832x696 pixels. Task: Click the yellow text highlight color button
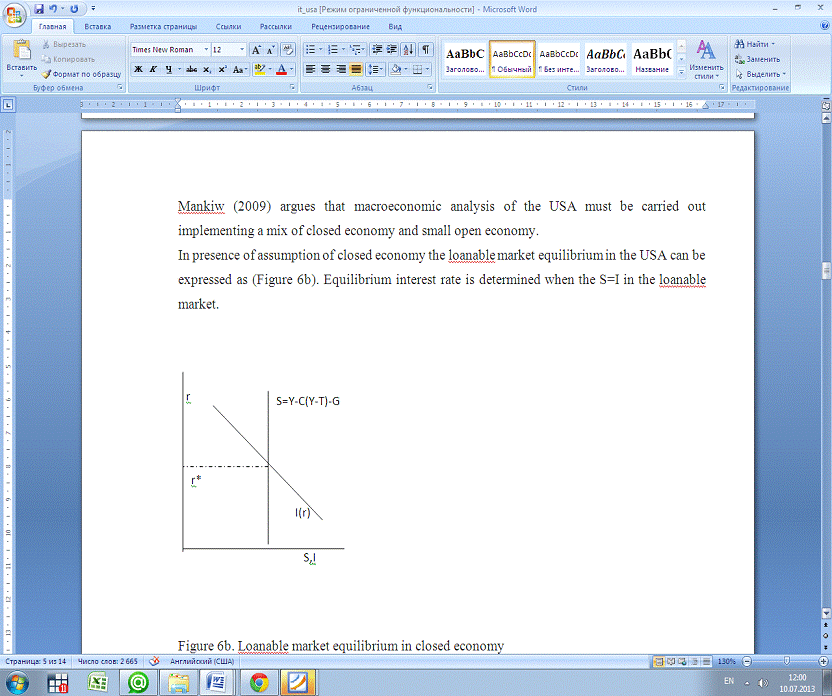(x=259, y=69)
